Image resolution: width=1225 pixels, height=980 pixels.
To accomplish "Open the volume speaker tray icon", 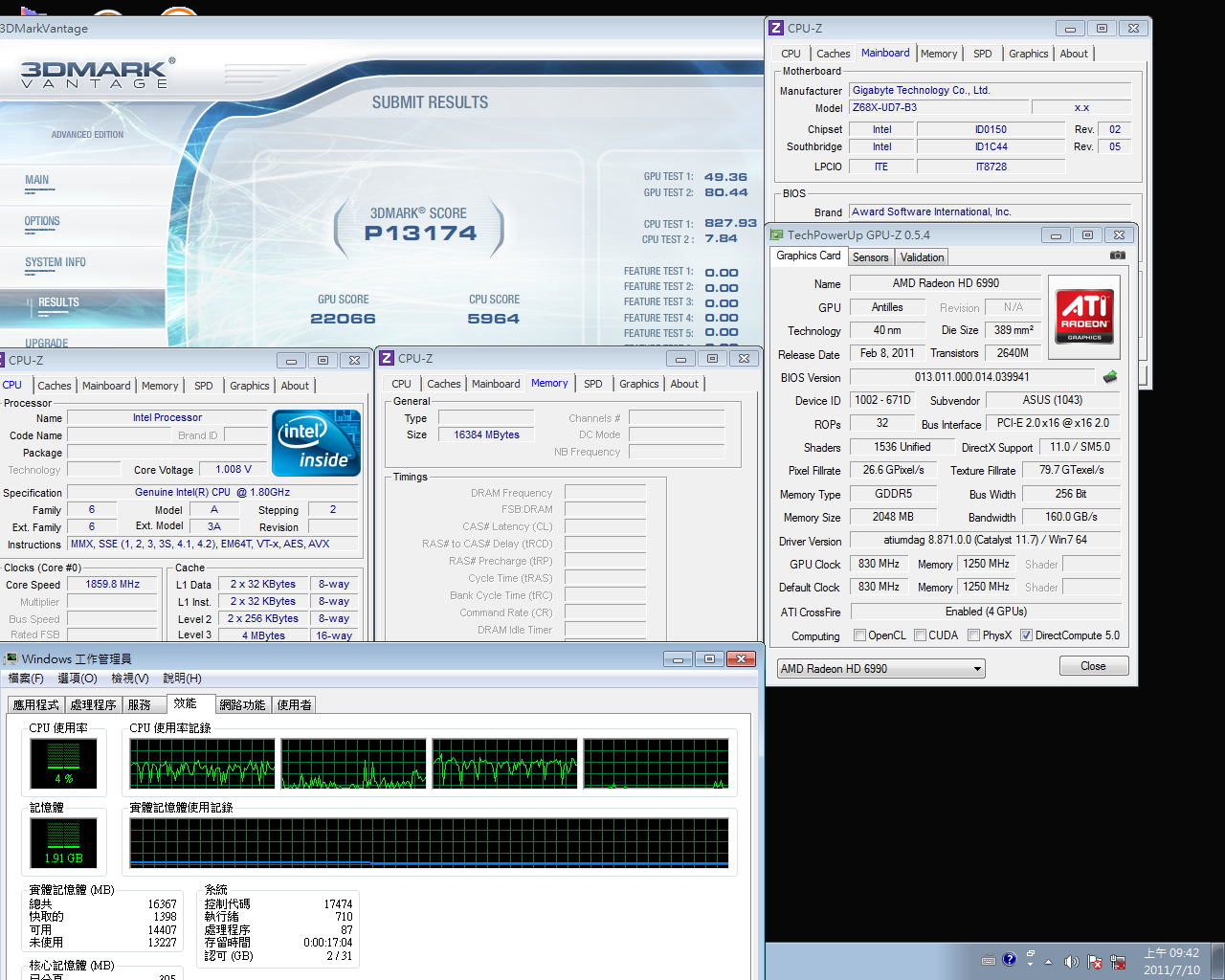I will (1070, 962).
